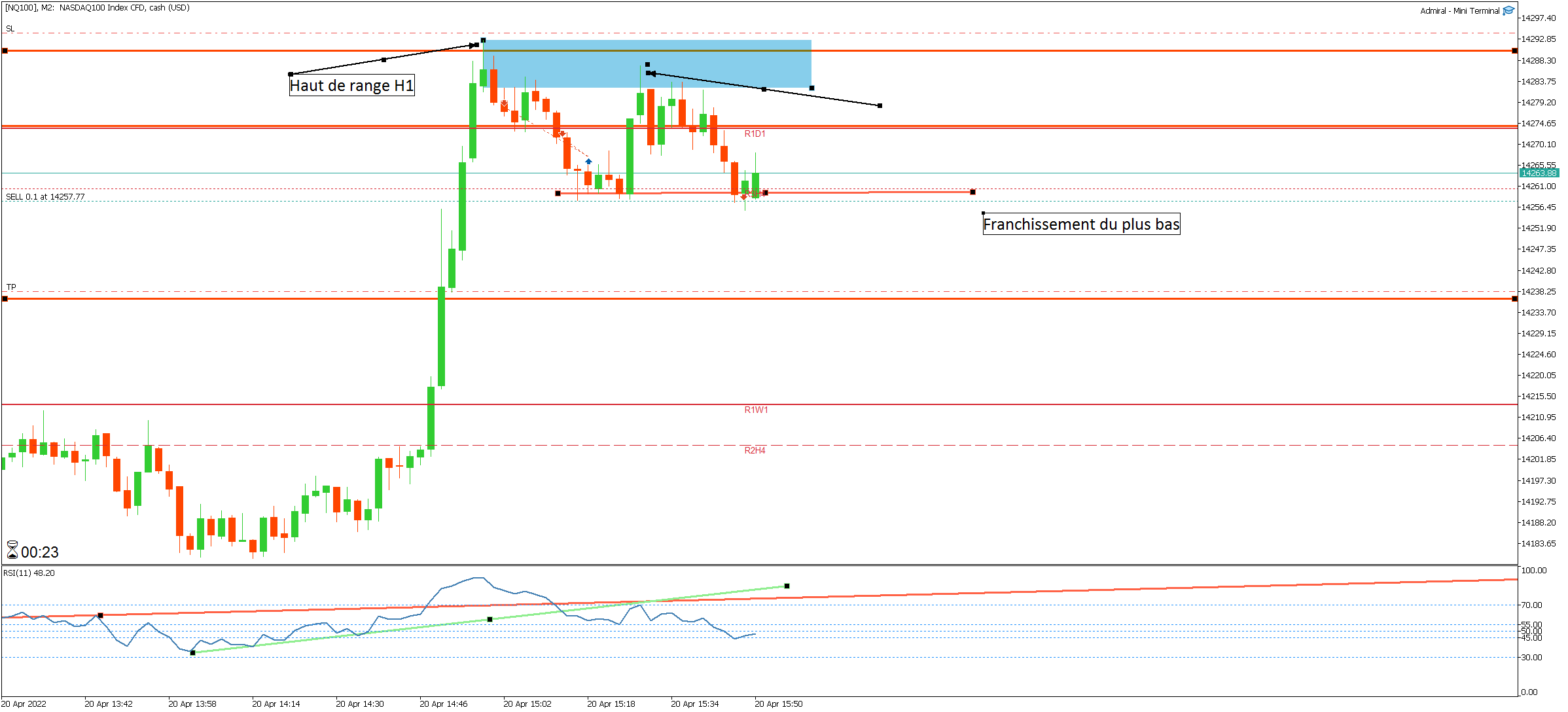This screenshot has width=1568, height=712.
Task: Click the highlighted current price tag 14263.88
Action: tap(1539, 173)
